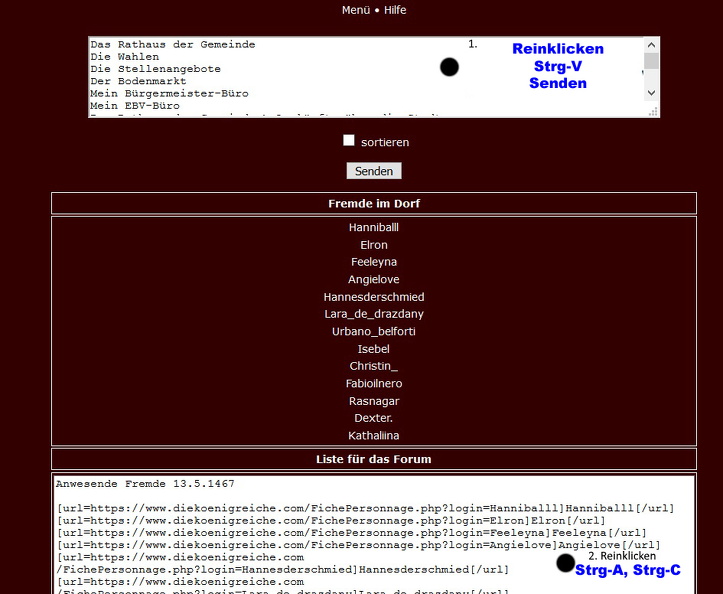
Task: Enable the sortieren checkbox
Action: [349, 141]
